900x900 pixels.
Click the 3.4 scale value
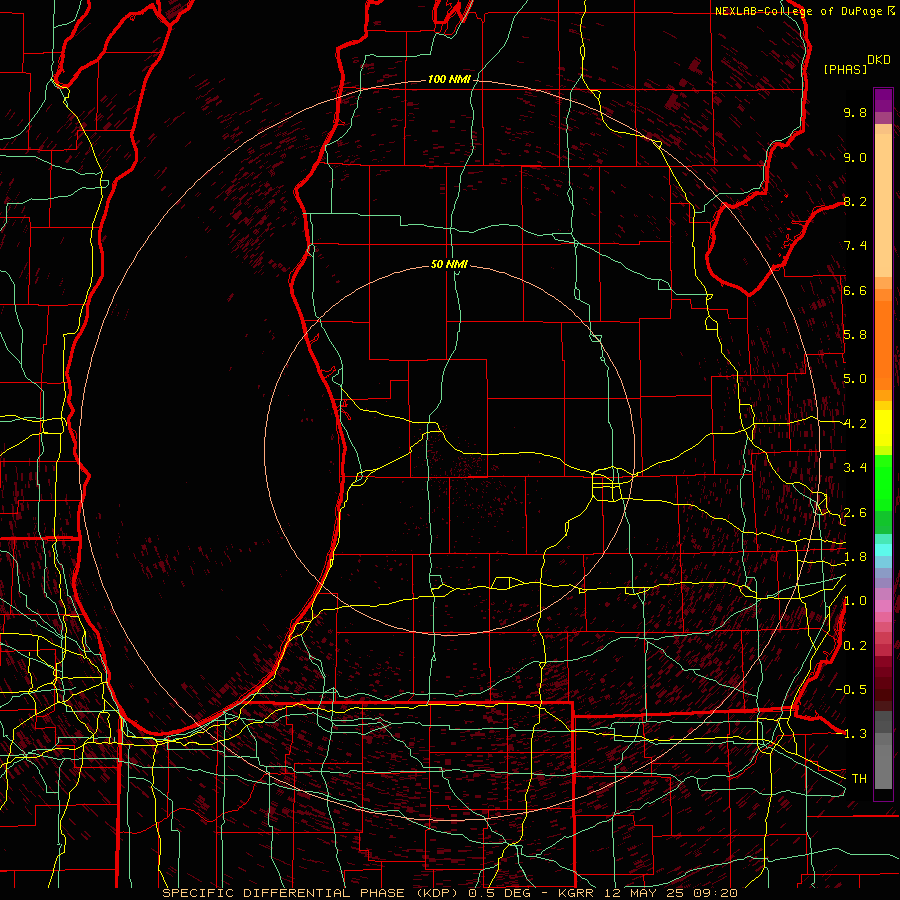(x=855, y=468)
